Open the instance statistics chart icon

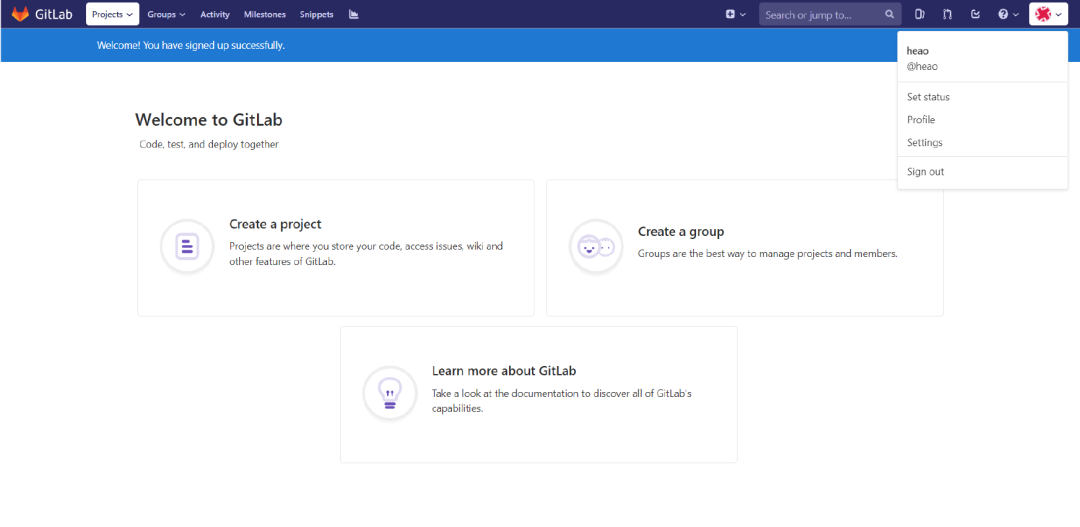click(x=354, y=14)
